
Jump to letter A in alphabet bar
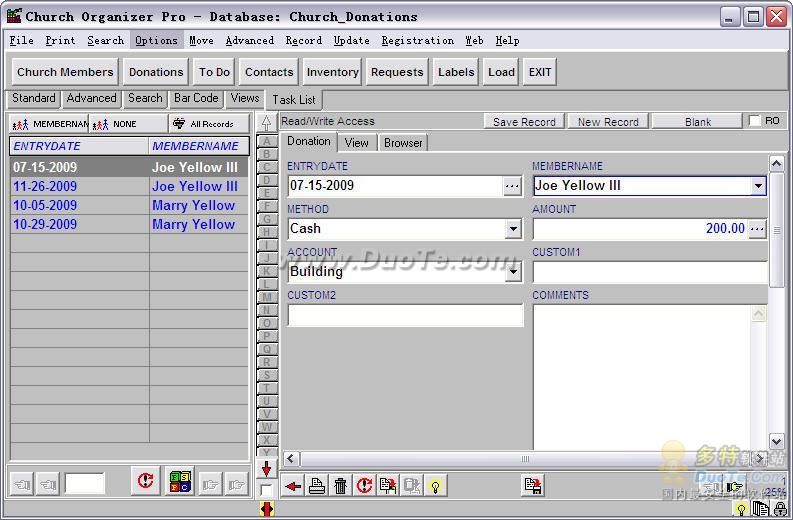click(x=267, y=141)
